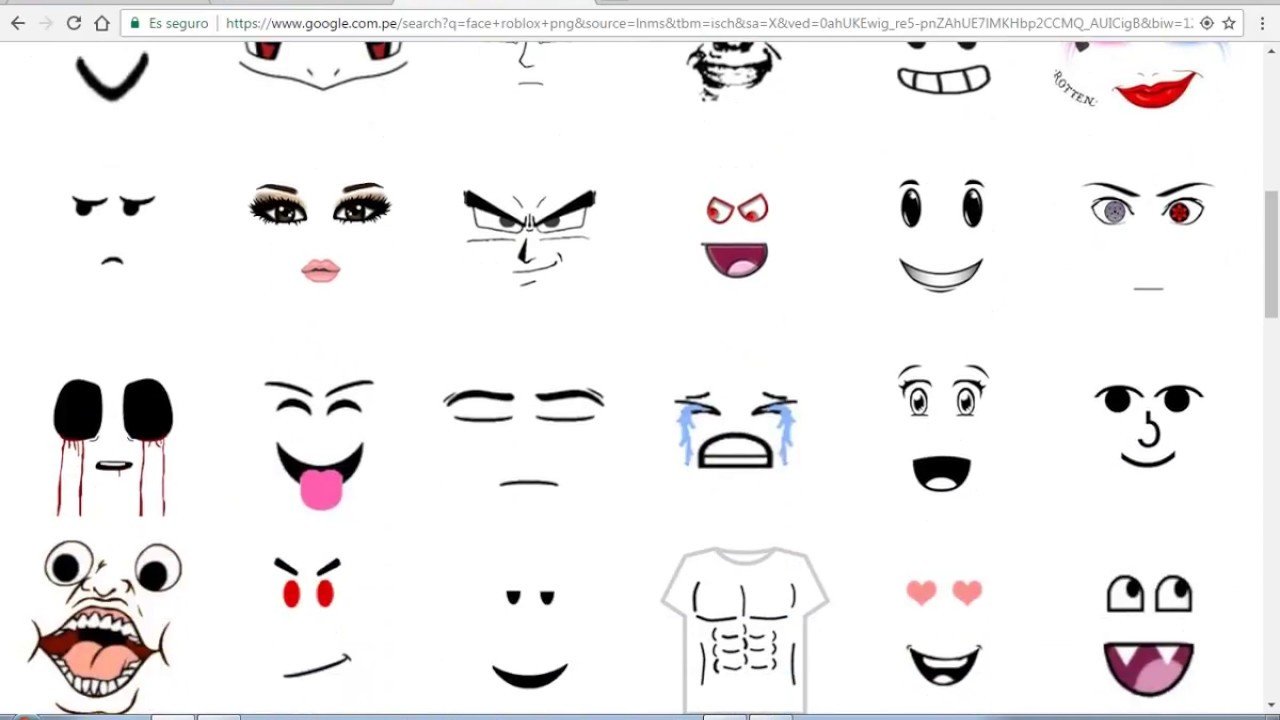
Task: Open the simple black smile face image
Action: 530,640
